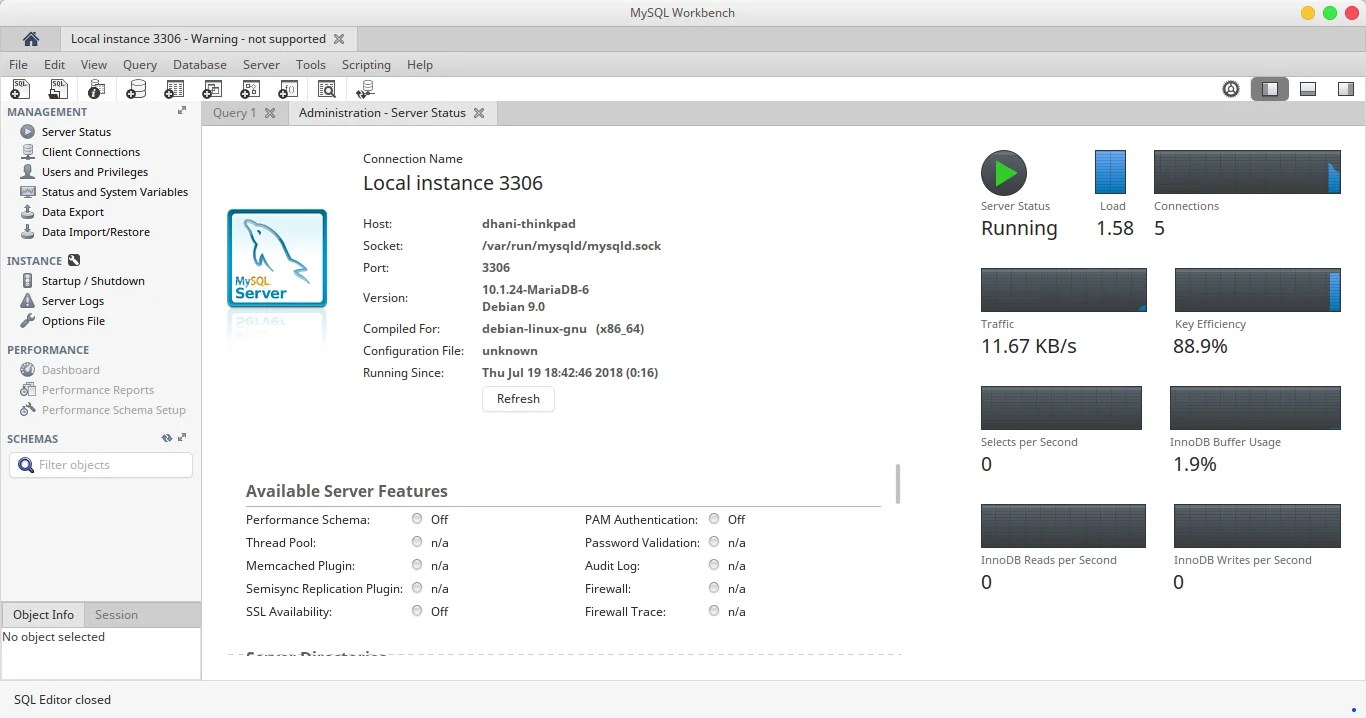
Task: Click the Connections graph
Action: 1247,172
